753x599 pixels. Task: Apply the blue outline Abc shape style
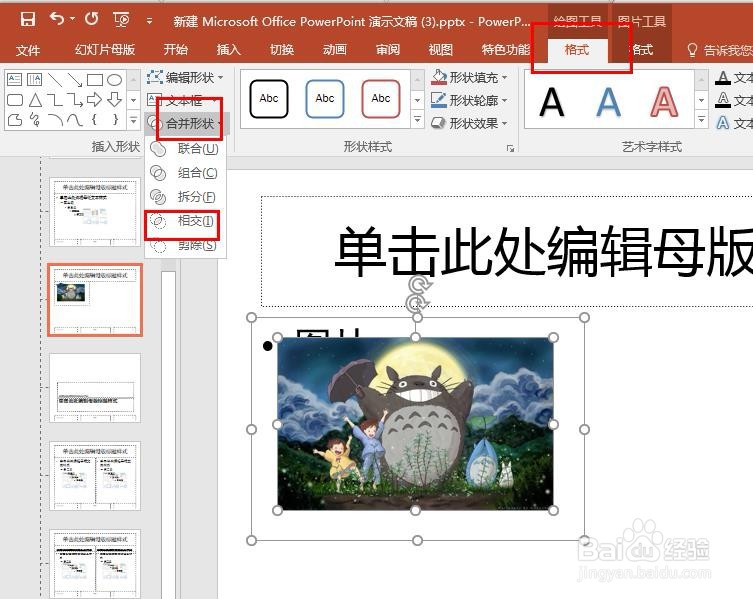coord(325,99)
